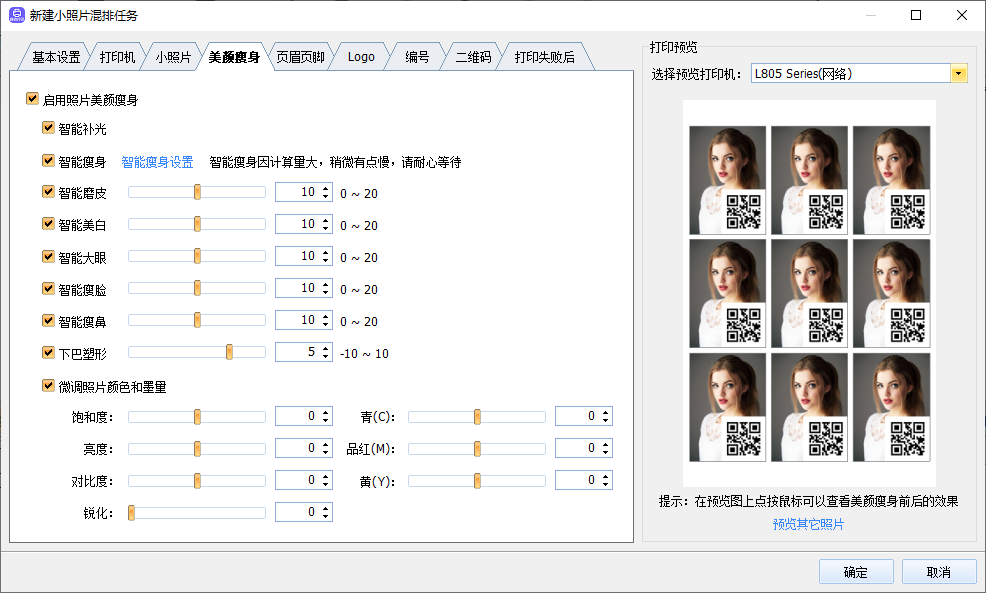Toggle the 微调照片颜色和墨里 checkbox
Screen dimensions: 986x593
pyautogui.click(x=48, y=386)
